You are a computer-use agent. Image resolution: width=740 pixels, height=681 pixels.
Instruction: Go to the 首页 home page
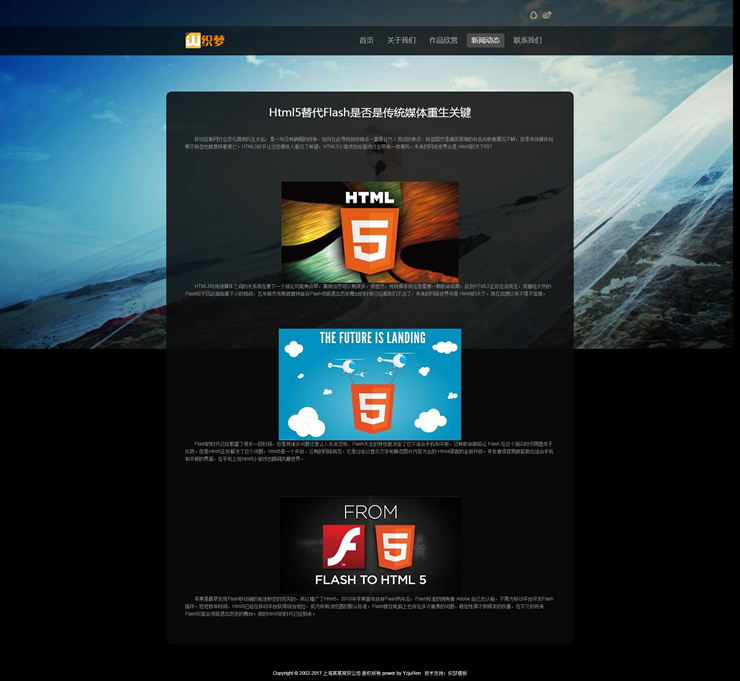tap(366, 41)
